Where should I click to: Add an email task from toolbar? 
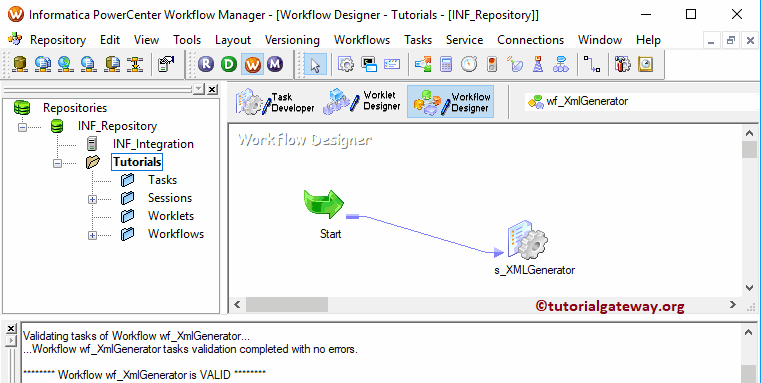[x=392, y=65]
